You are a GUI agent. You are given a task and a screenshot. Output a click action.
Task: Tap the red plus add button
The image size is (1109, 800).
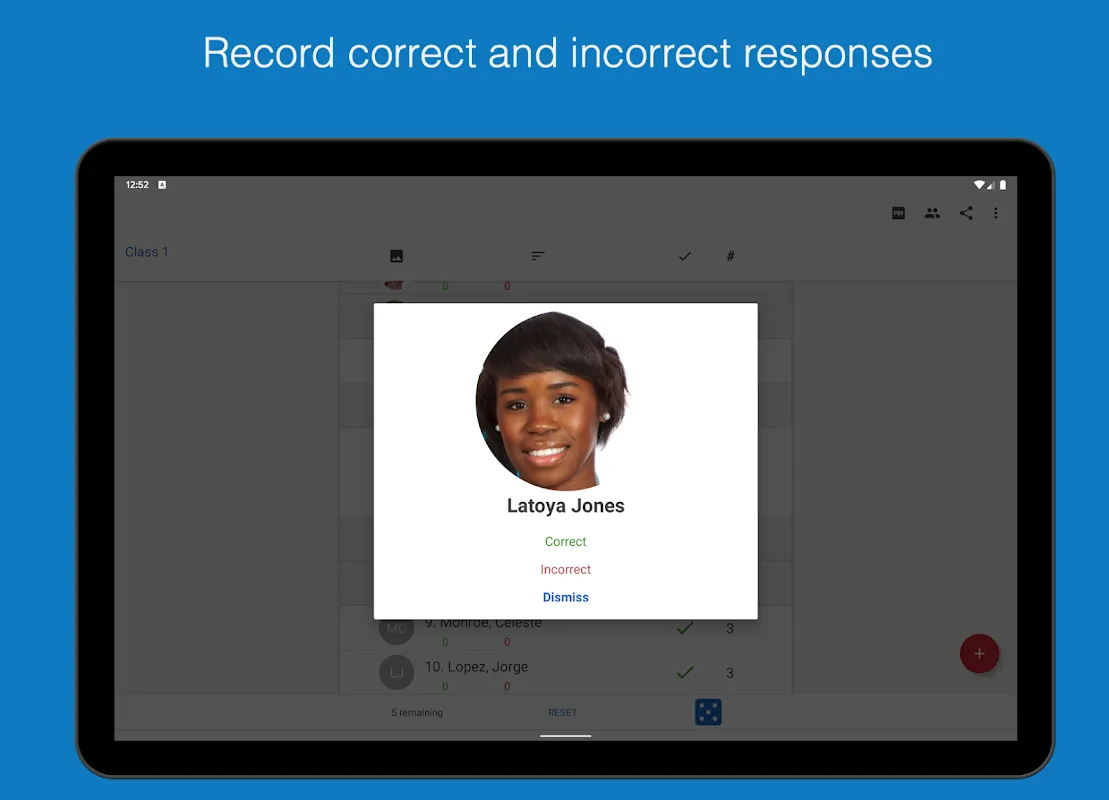click(979, 654)
